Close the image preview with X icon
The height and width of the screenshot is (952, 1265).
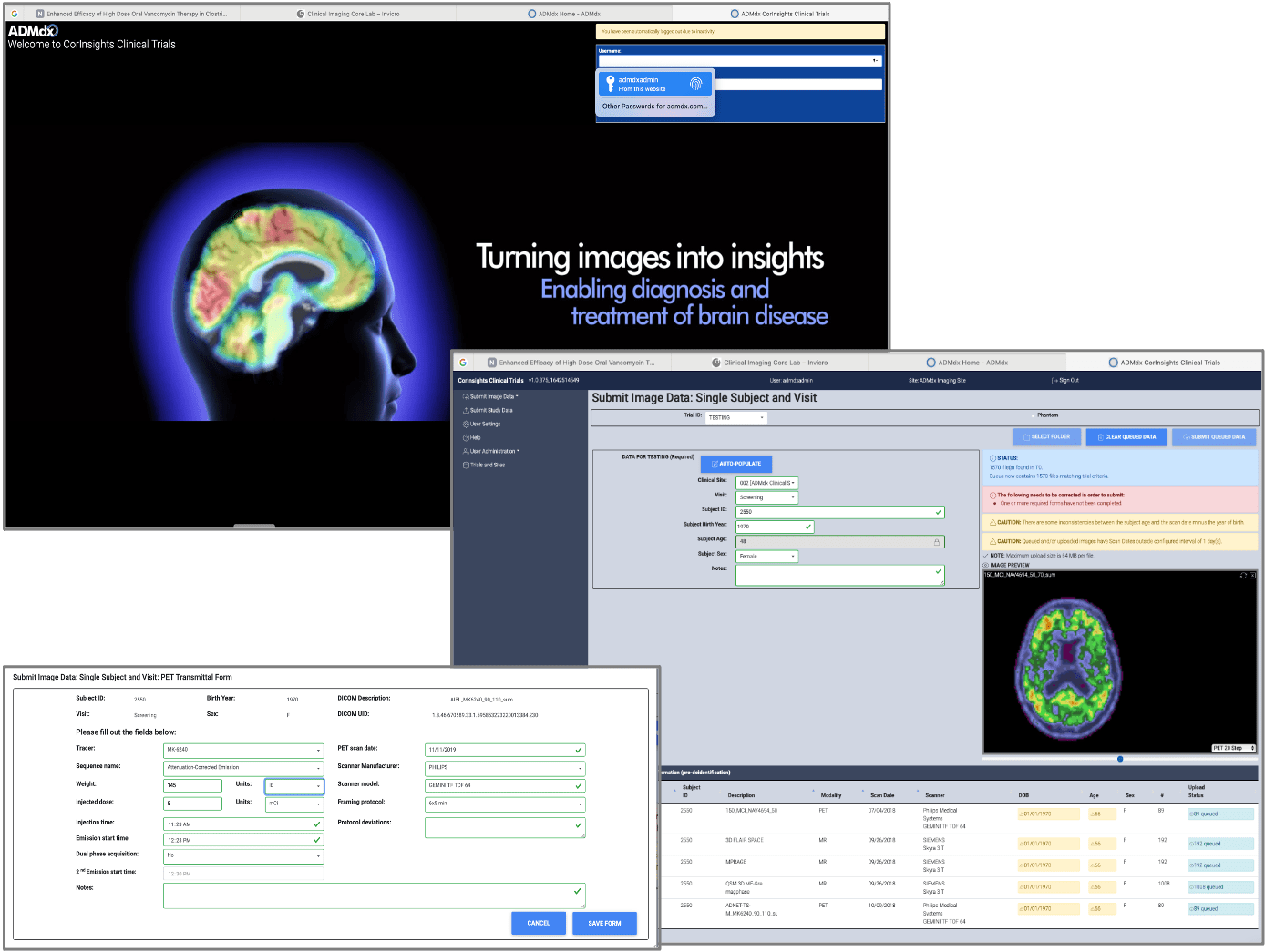tap(1252, 576)
